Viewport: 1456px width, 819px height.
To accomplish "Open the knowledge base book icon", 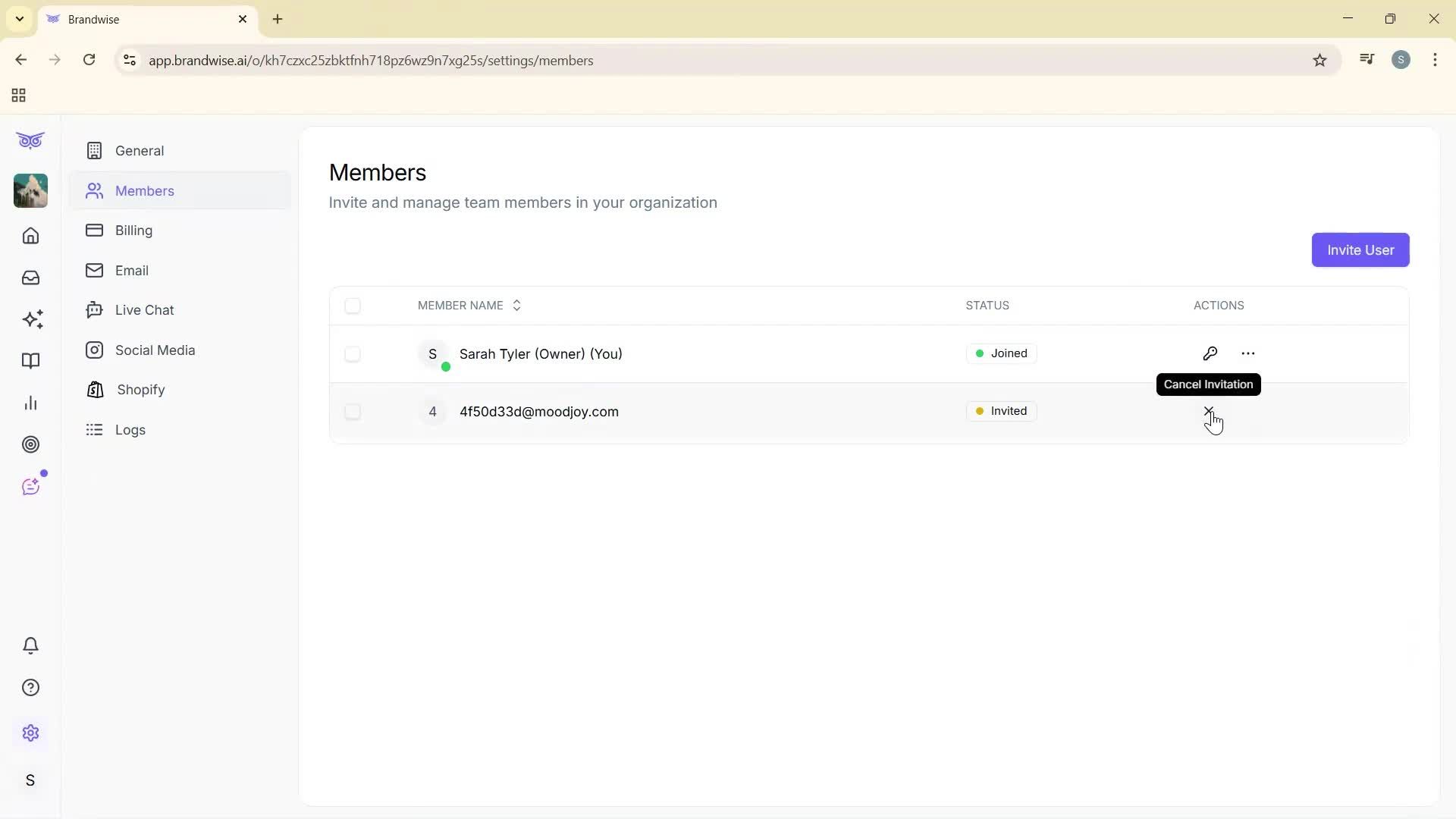I will click(x=30, y=361).
